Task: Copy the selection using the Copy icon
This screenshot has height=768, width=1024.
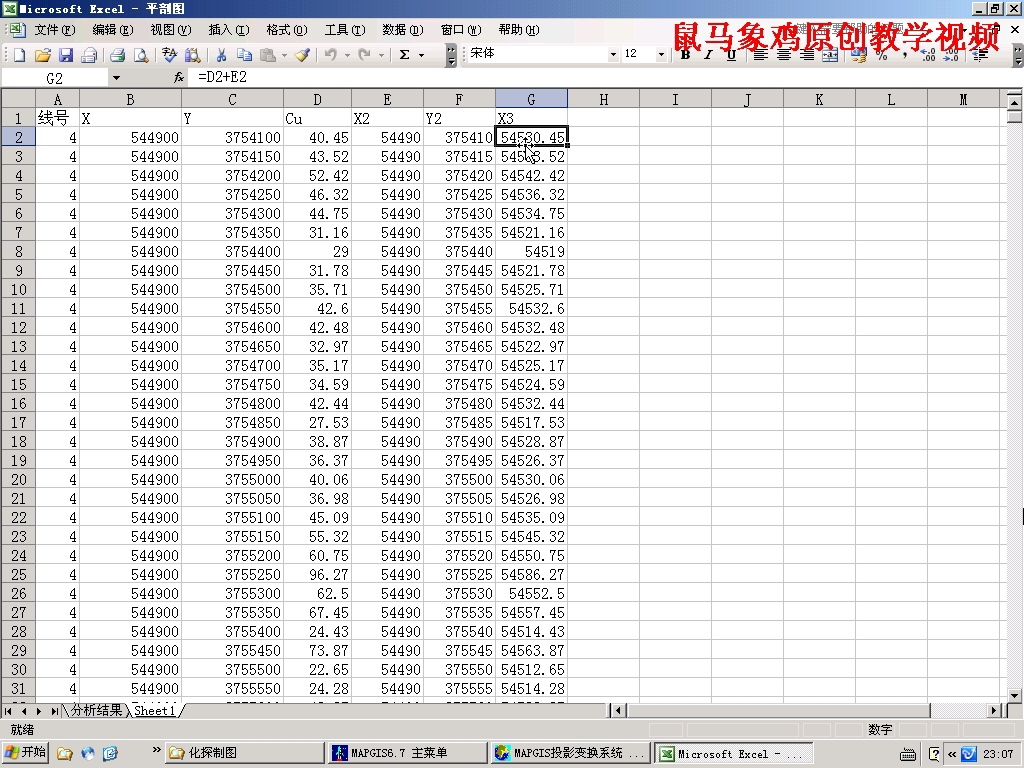Action: pyautogui.click(x=244, y=56)
